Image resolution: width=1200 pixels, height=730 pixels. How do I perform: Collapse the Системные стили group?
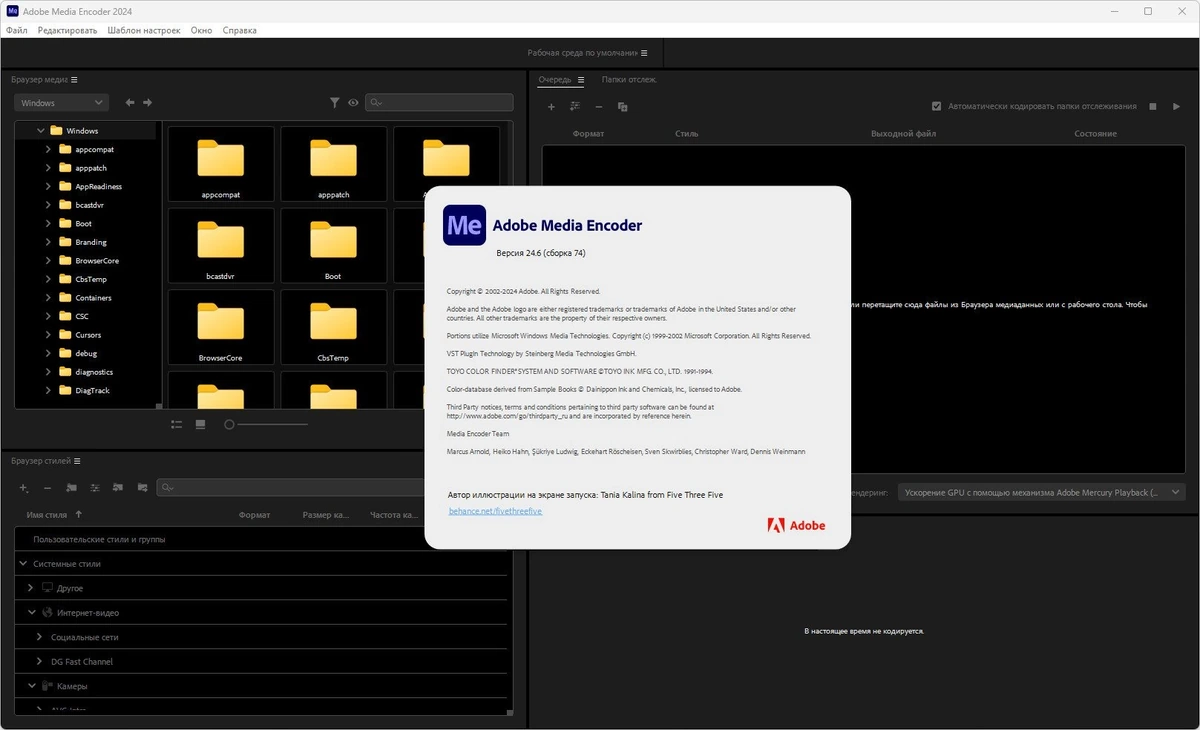(24, 564)
